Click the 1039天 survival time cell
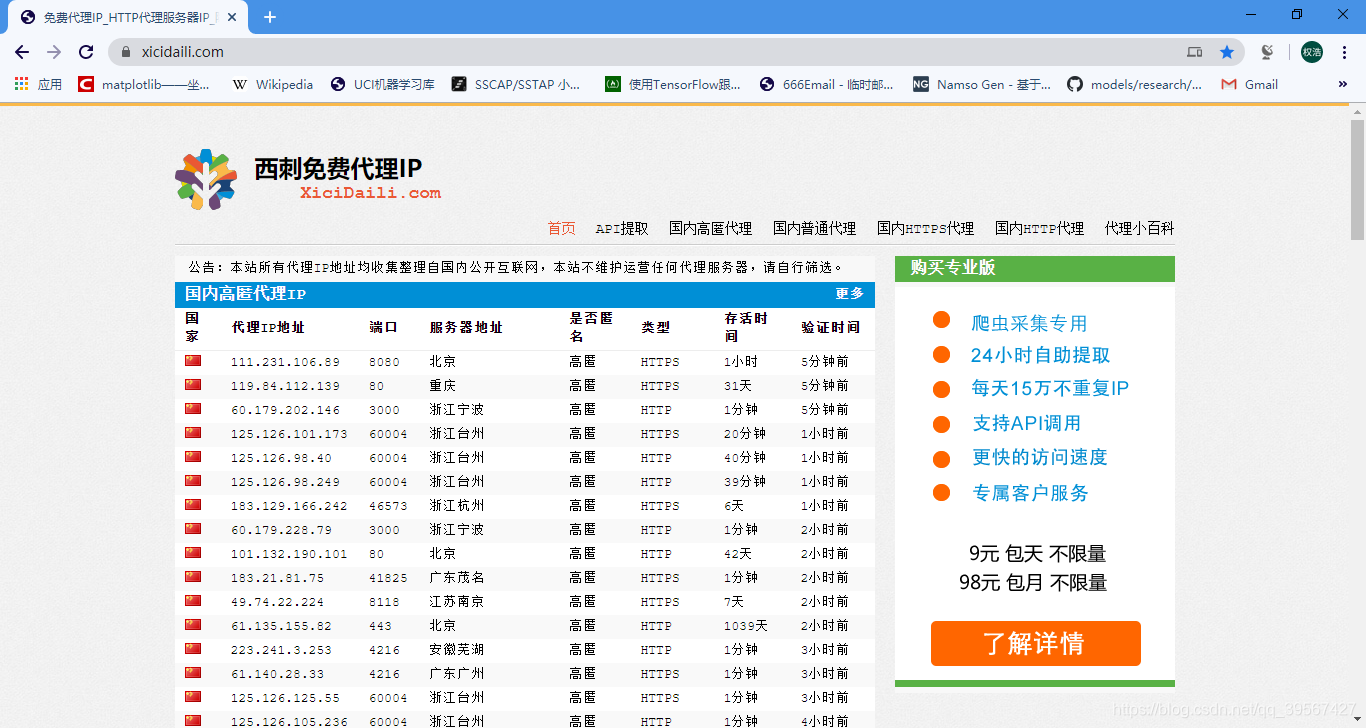Image resolution: width=1366 pixels, height=728 pixels. pos(746,626)
